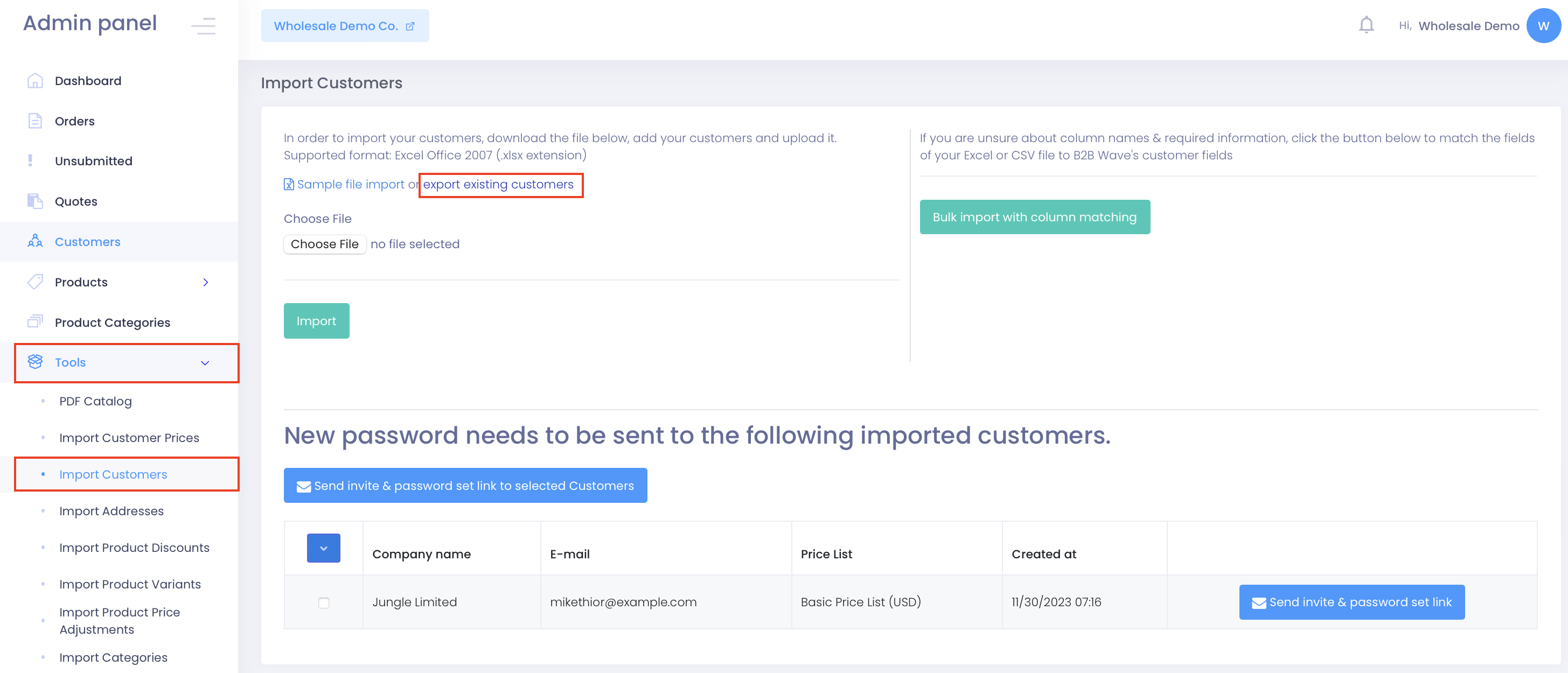Check the Jungle Limited row checkbox
Screen dimensions: 1568x673
point(323,602)
